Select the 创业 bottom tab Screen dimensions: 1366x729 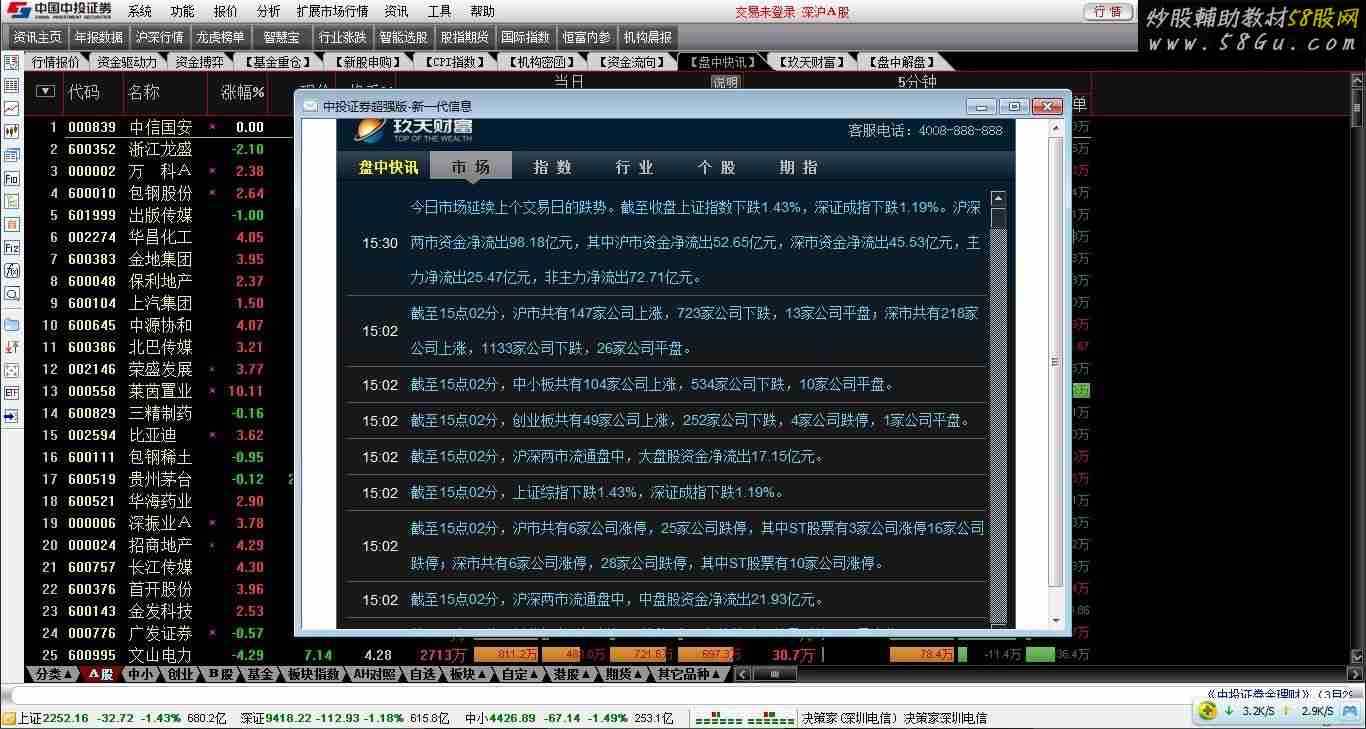point(180,674)
